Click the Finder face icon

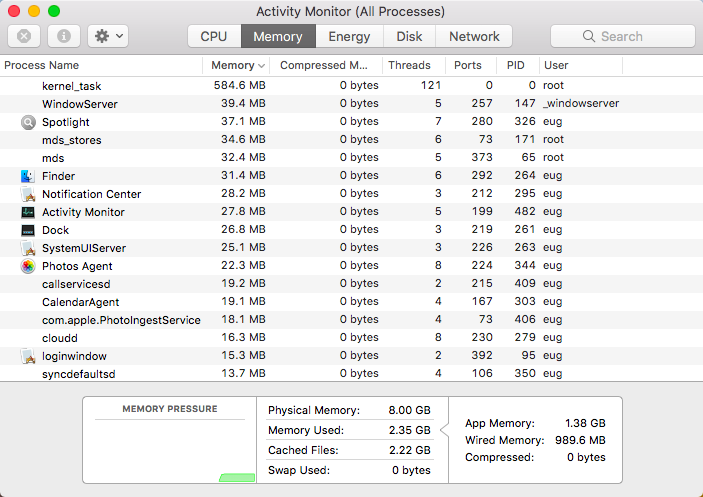pos(28,176)
